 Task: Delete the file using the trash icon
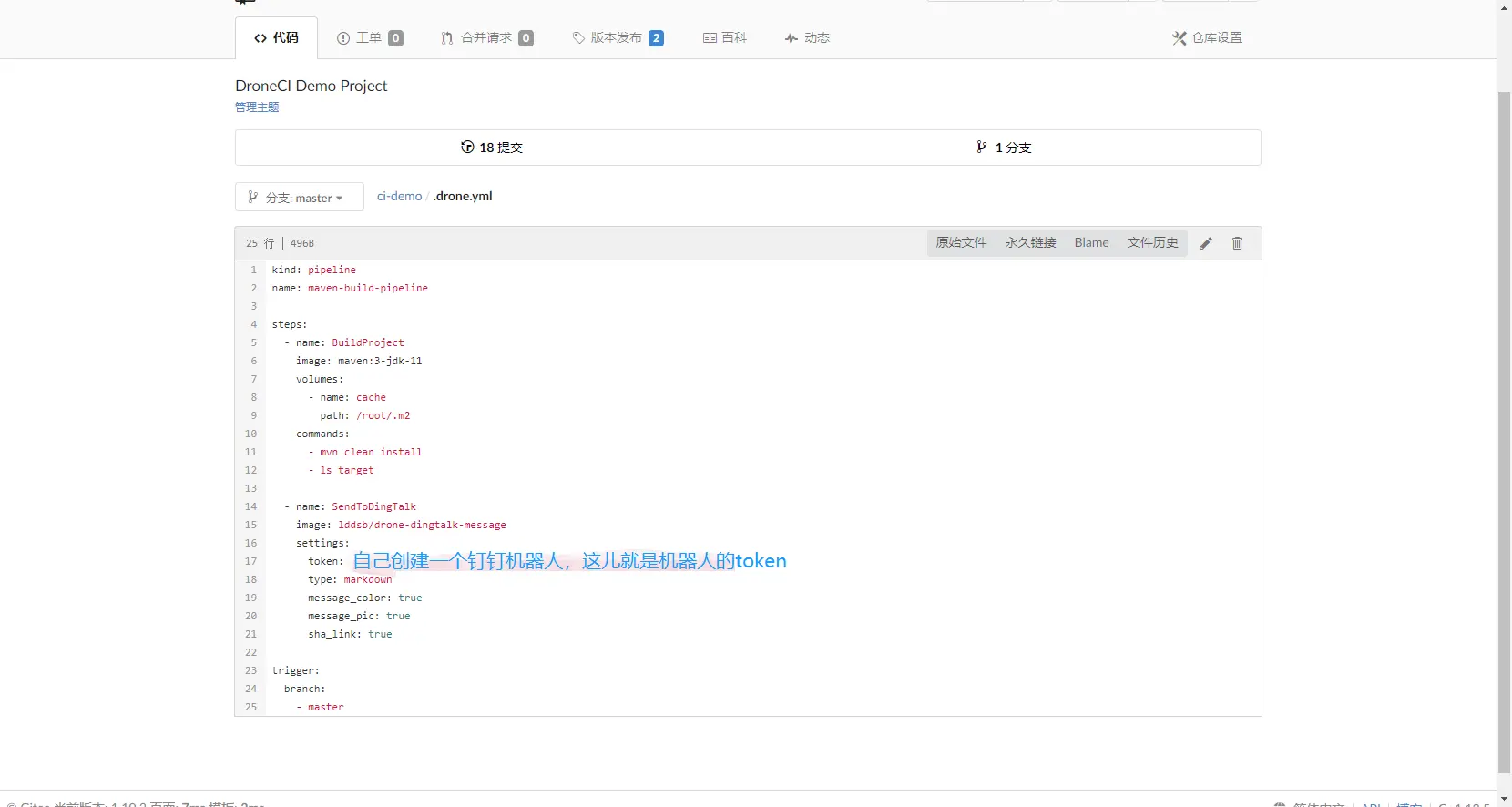pos(1237,243)
